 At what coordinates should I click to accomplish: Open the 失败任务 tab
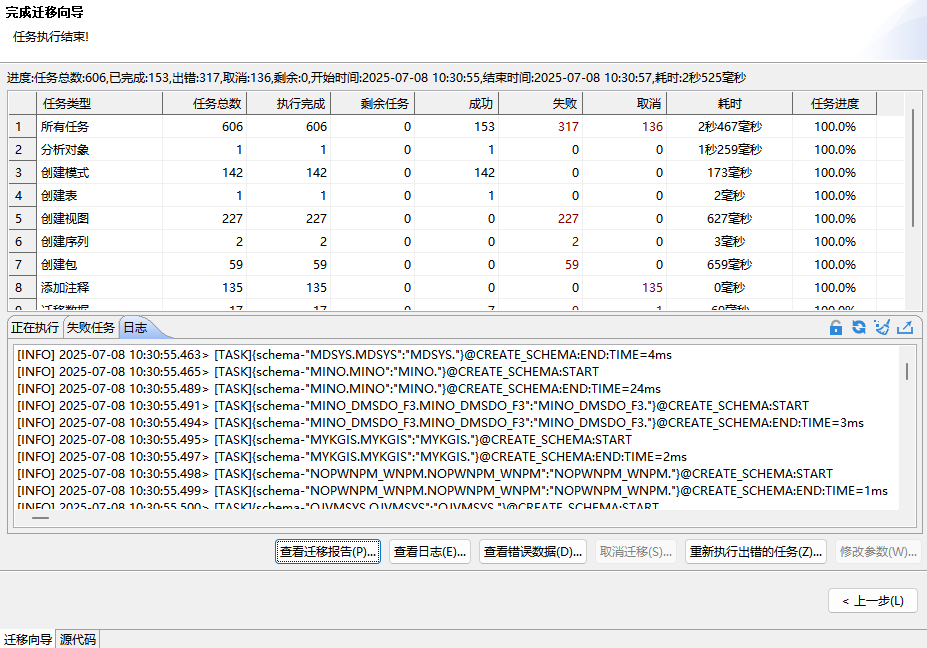coord(90,328)
